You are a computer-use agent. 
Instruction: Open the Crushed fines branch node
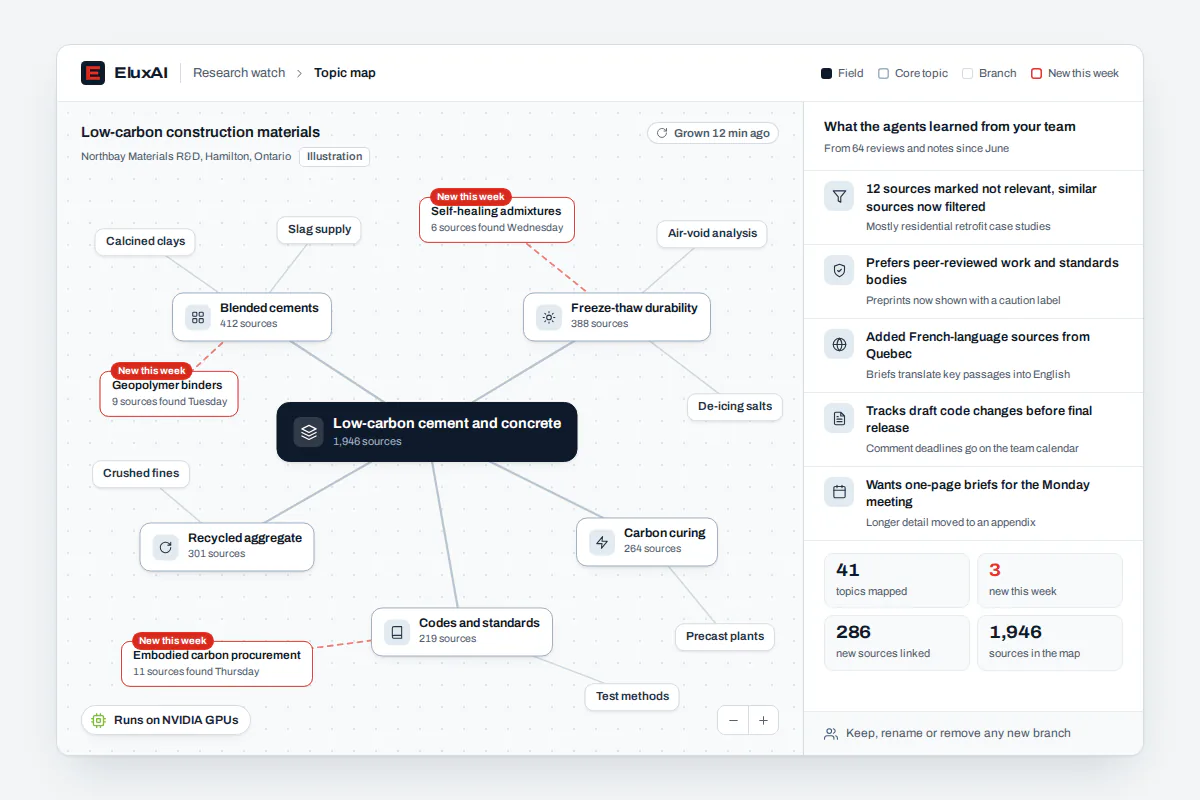click(x=141, y=473)
